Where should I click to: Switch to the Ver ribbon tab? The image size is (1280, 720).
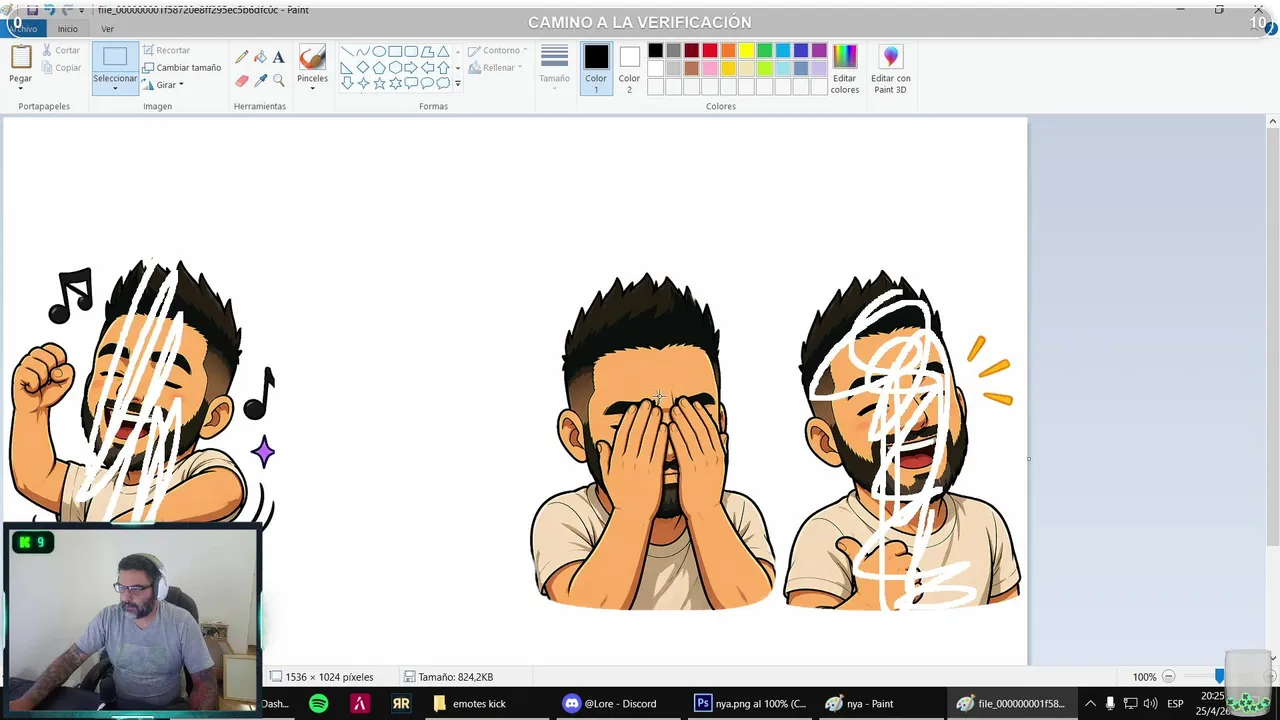point(107,28)
